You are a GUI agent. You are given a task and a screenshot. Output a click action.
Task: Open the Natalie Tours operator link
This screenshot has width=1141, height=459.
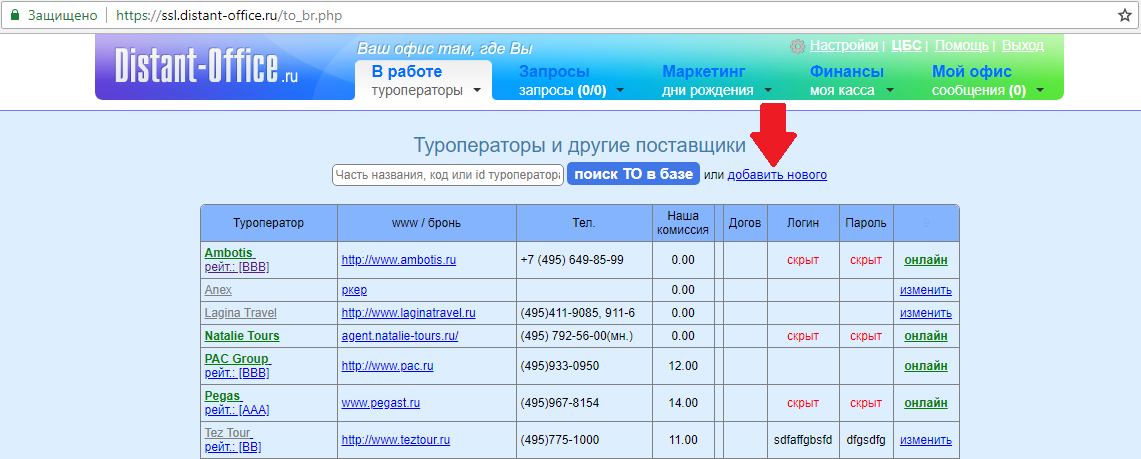pos(242,336)
